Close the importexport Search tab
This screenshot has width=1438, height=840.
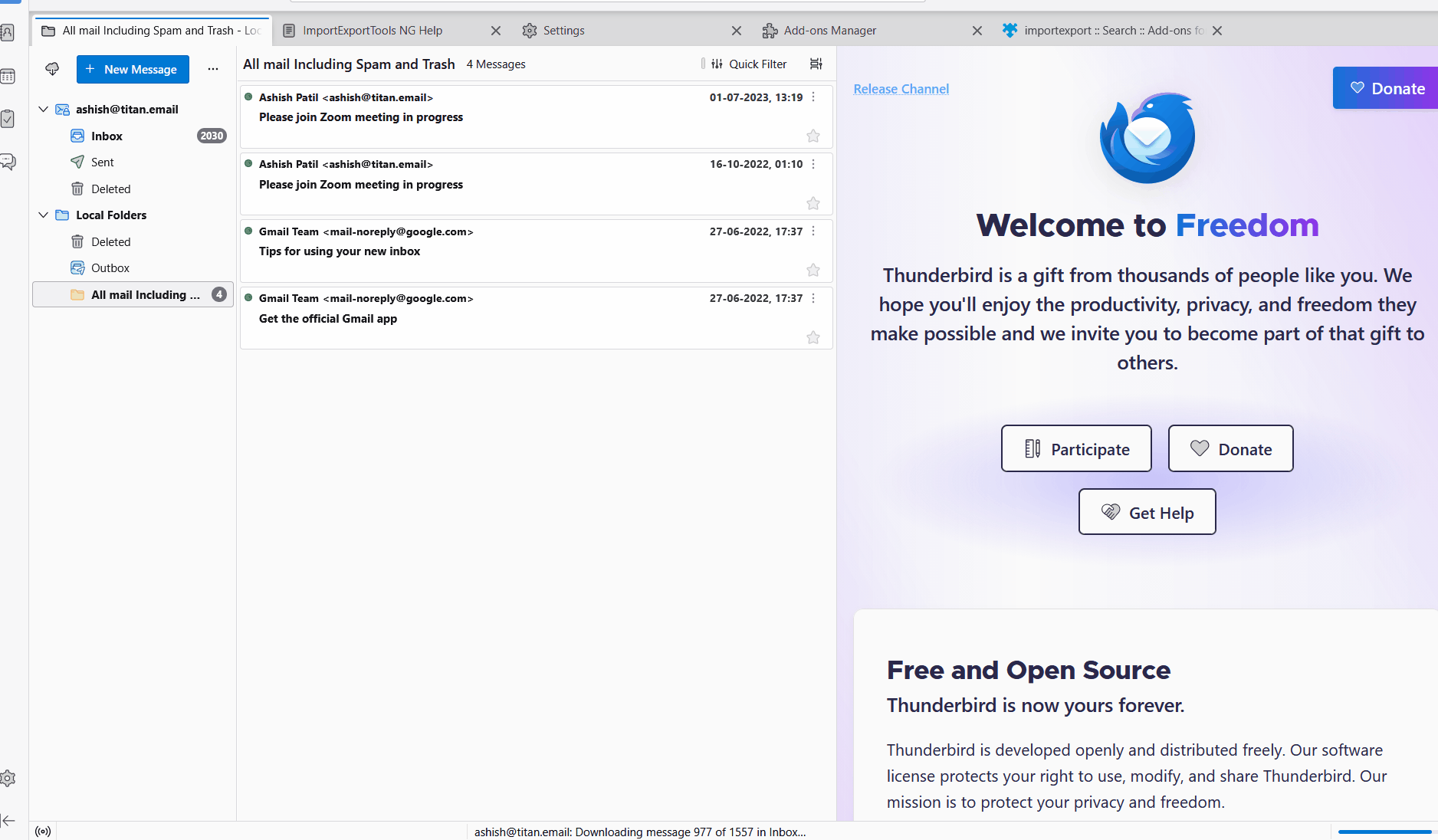(1217, 31)
